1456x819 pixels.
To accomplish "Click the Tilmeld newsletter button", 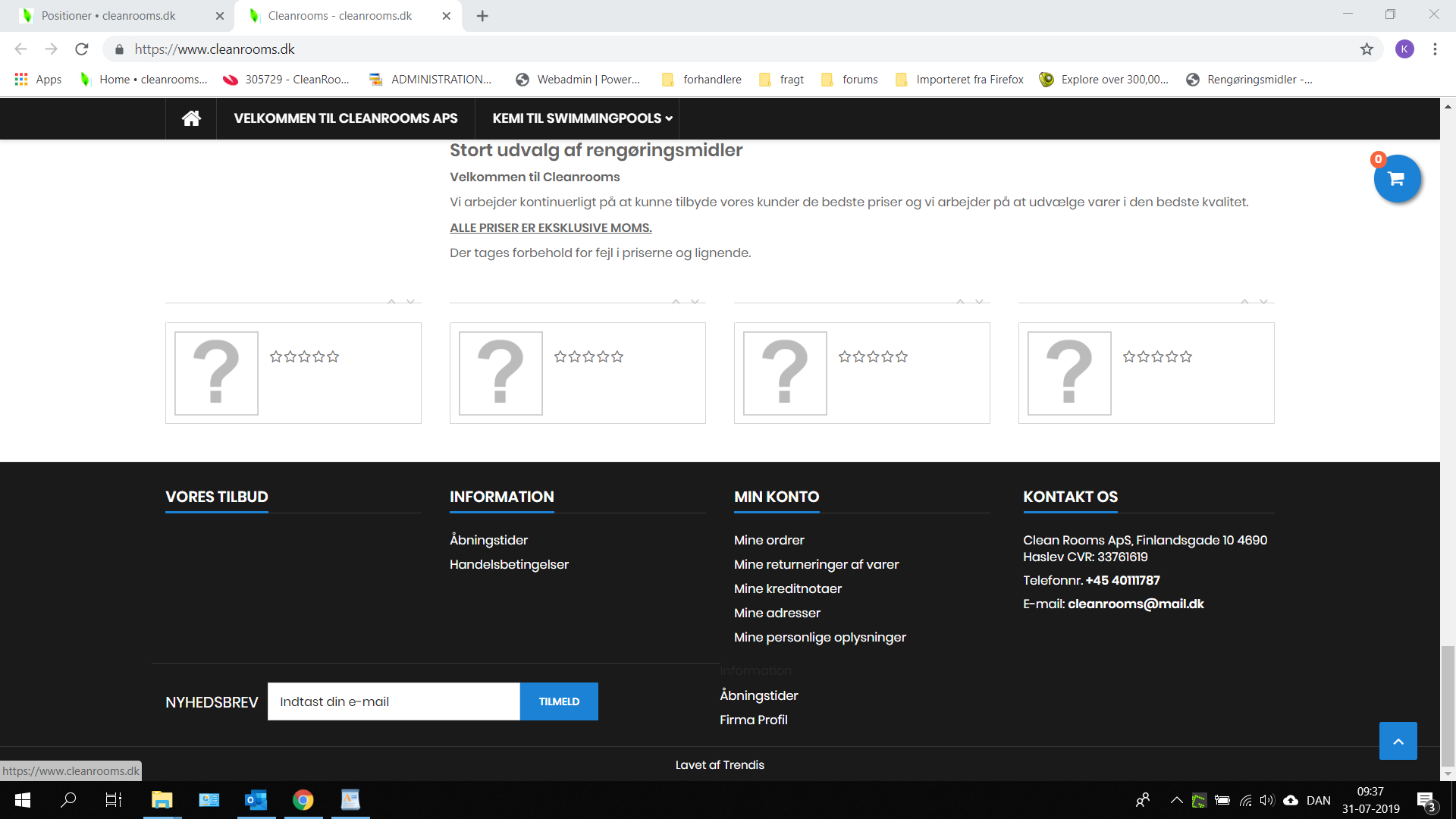I will [x=559, y=701].
